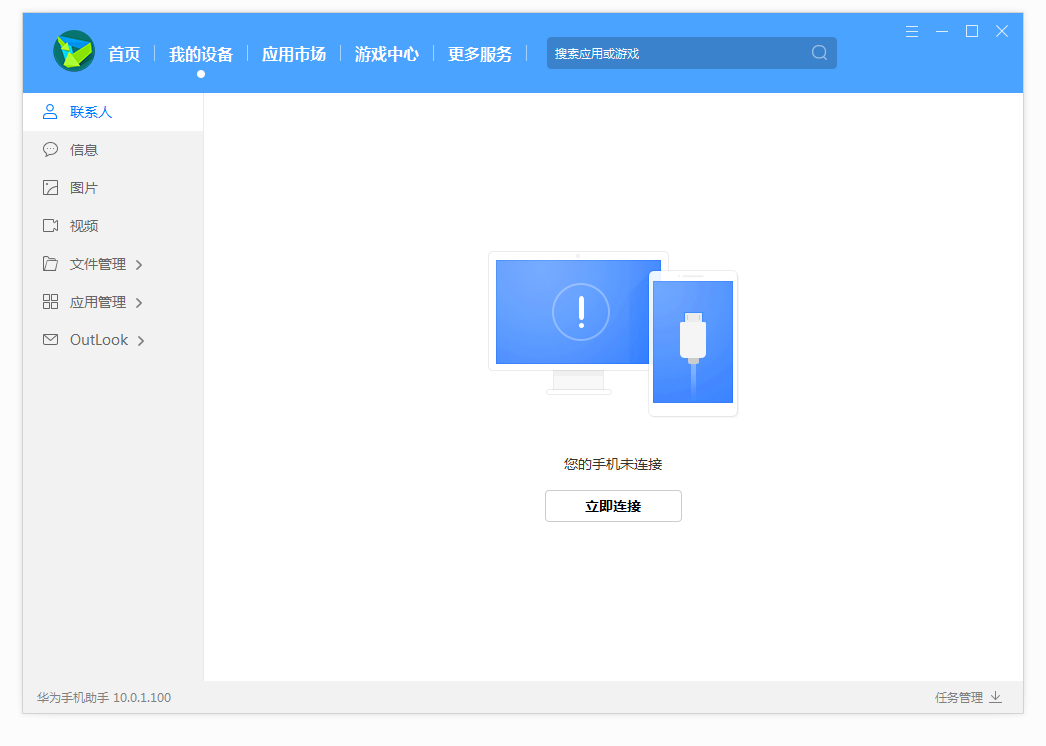
Task: Open the 信息 messages panel via its icon
Action: (50, 149)
